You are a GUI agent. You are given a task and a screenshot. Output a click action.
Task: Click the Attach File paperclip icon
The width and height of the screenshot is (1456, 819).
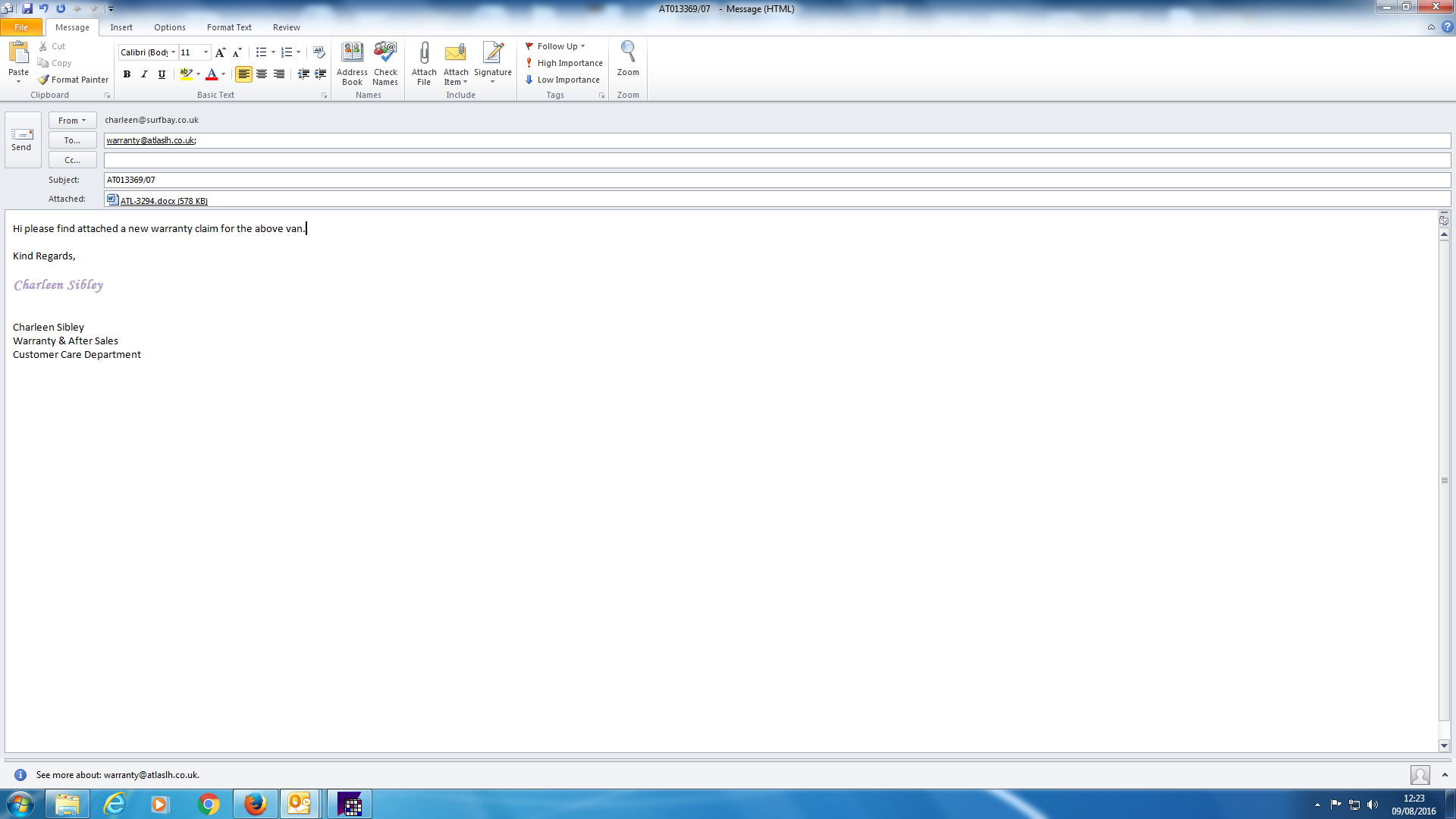click(x=424, y=53)
